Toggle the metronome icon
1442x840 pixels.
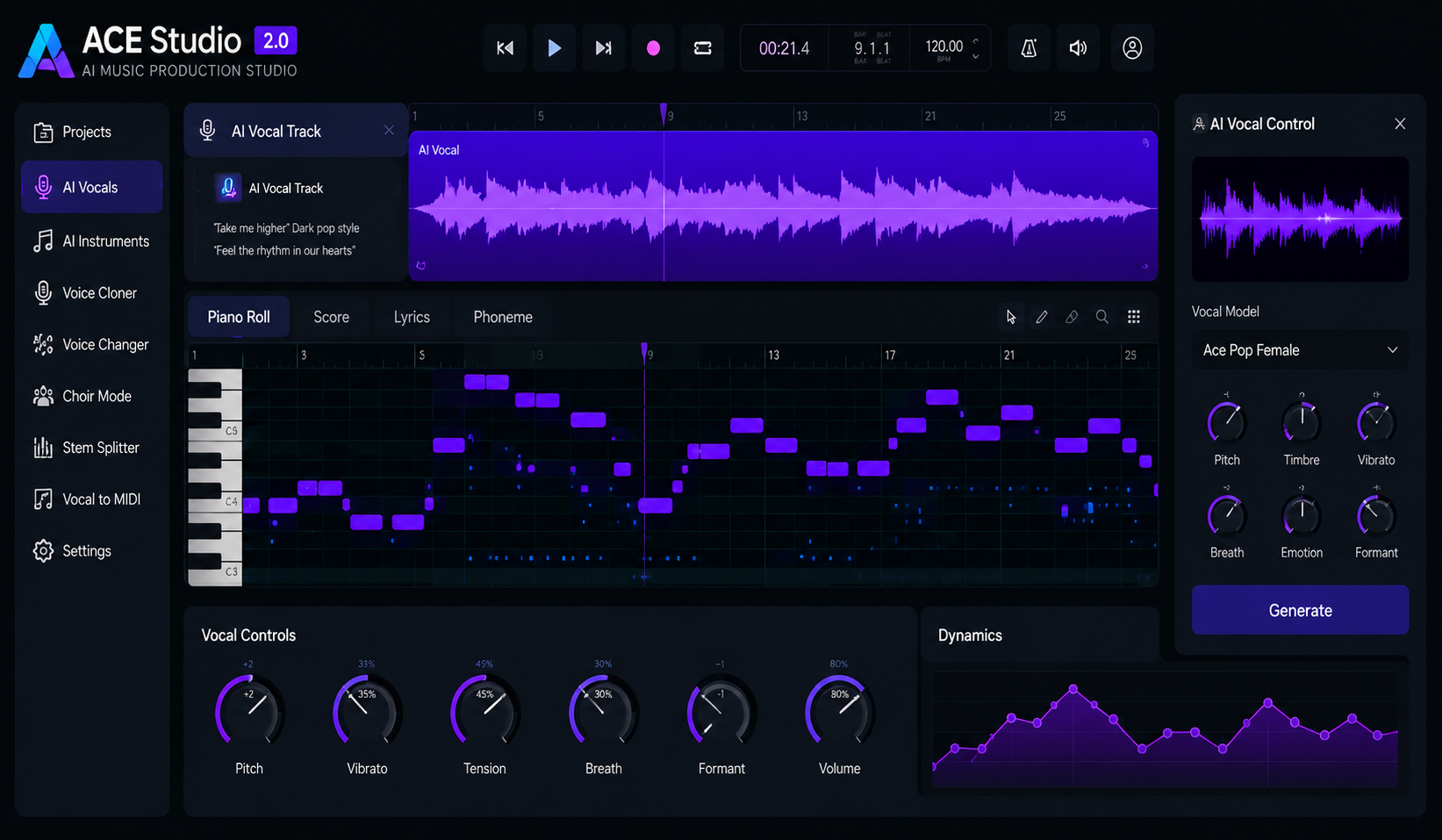point(1029,48)
